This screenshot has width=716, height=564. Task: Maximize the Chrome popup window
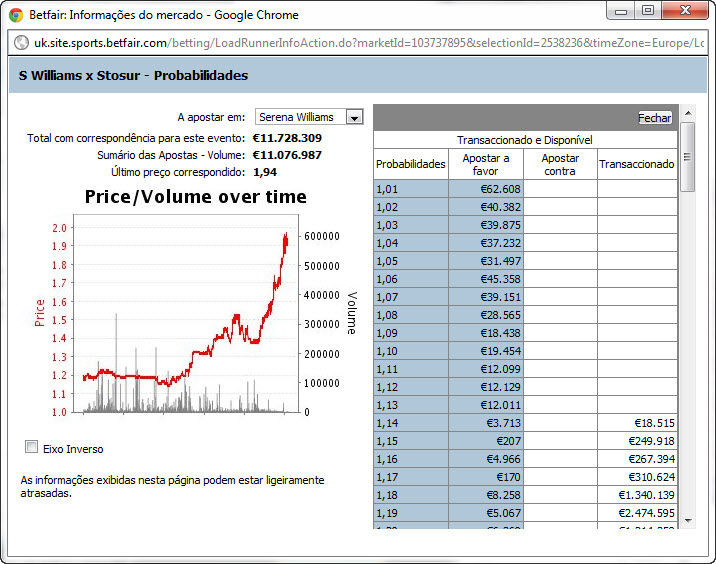click(648, 11)
